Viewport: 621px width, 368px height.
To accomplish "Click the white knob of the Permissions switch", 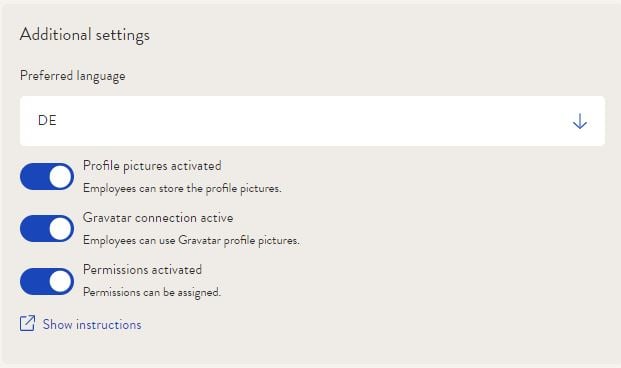I will click(61, 281).
